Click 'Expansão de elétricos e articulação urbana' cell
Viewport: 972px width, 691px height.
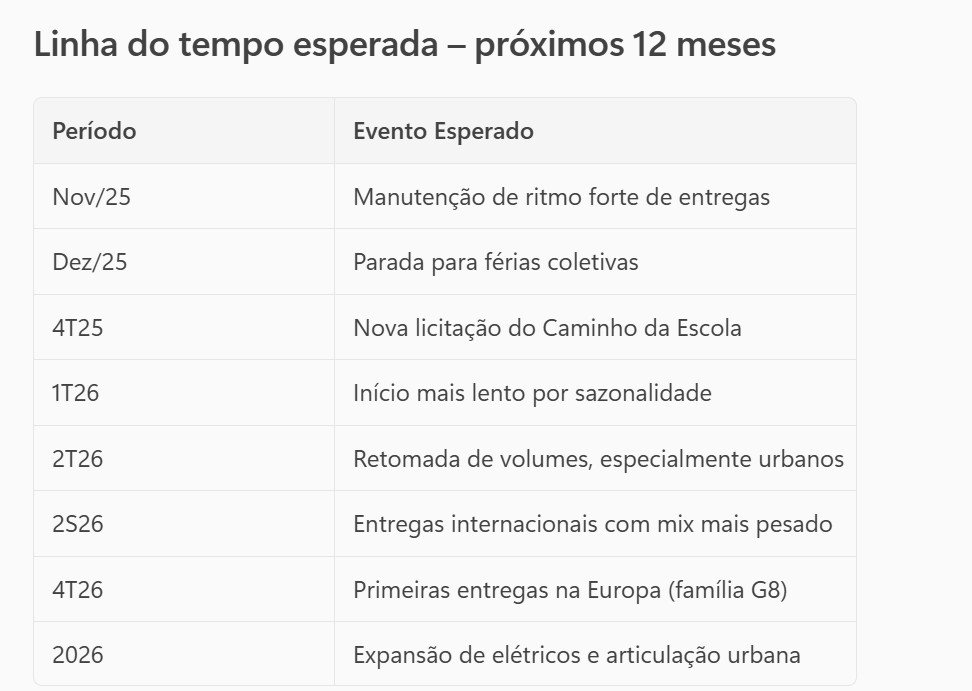click(x=576, y=655)
